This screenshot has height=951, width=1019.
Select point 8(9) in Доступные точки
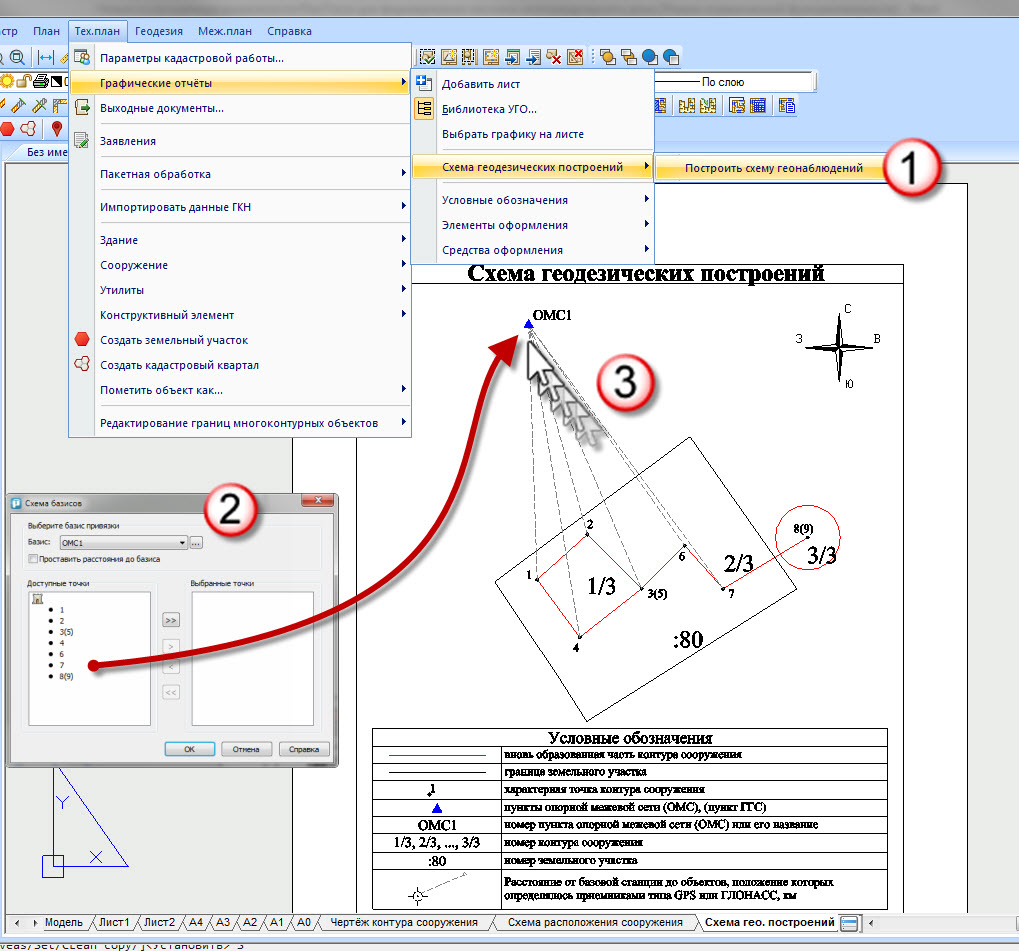(x=66, y=676)
